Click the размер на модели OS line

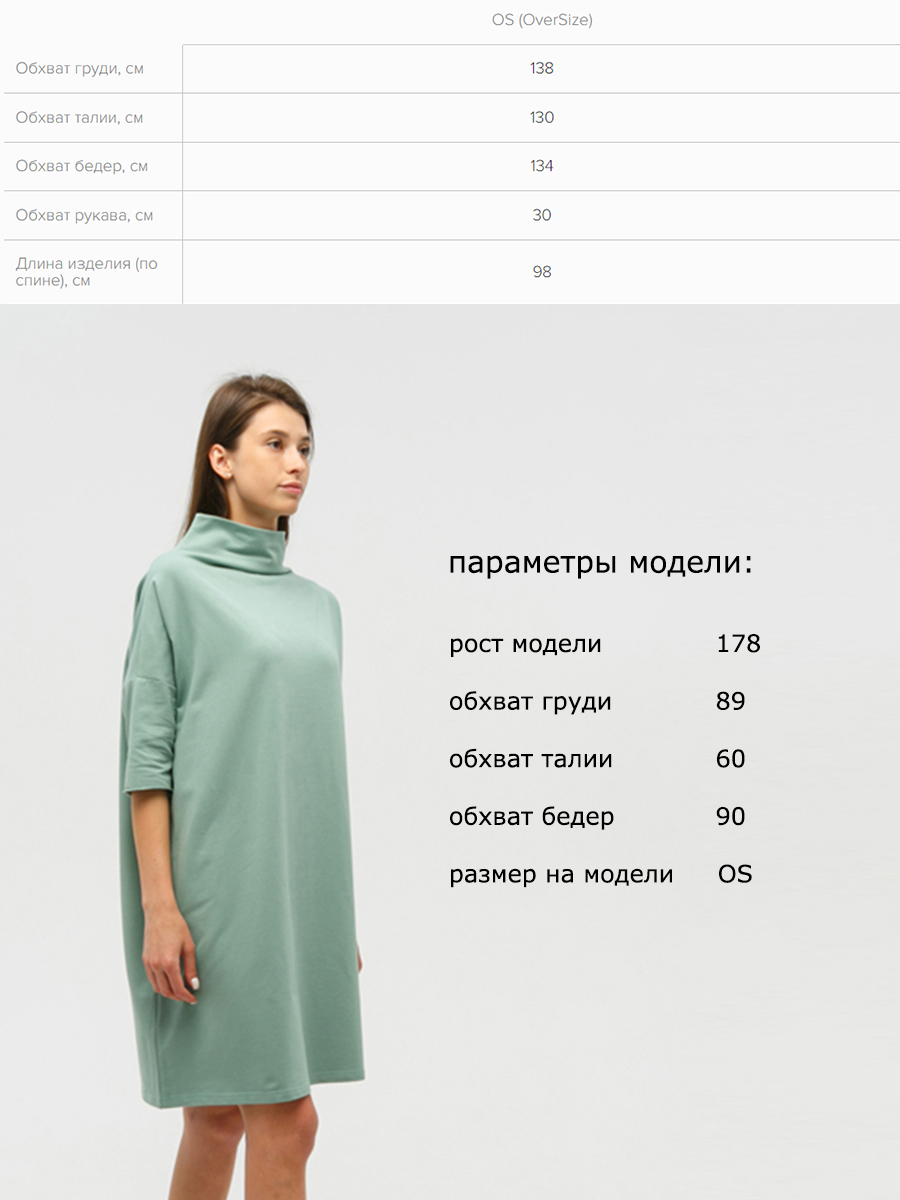600,874
